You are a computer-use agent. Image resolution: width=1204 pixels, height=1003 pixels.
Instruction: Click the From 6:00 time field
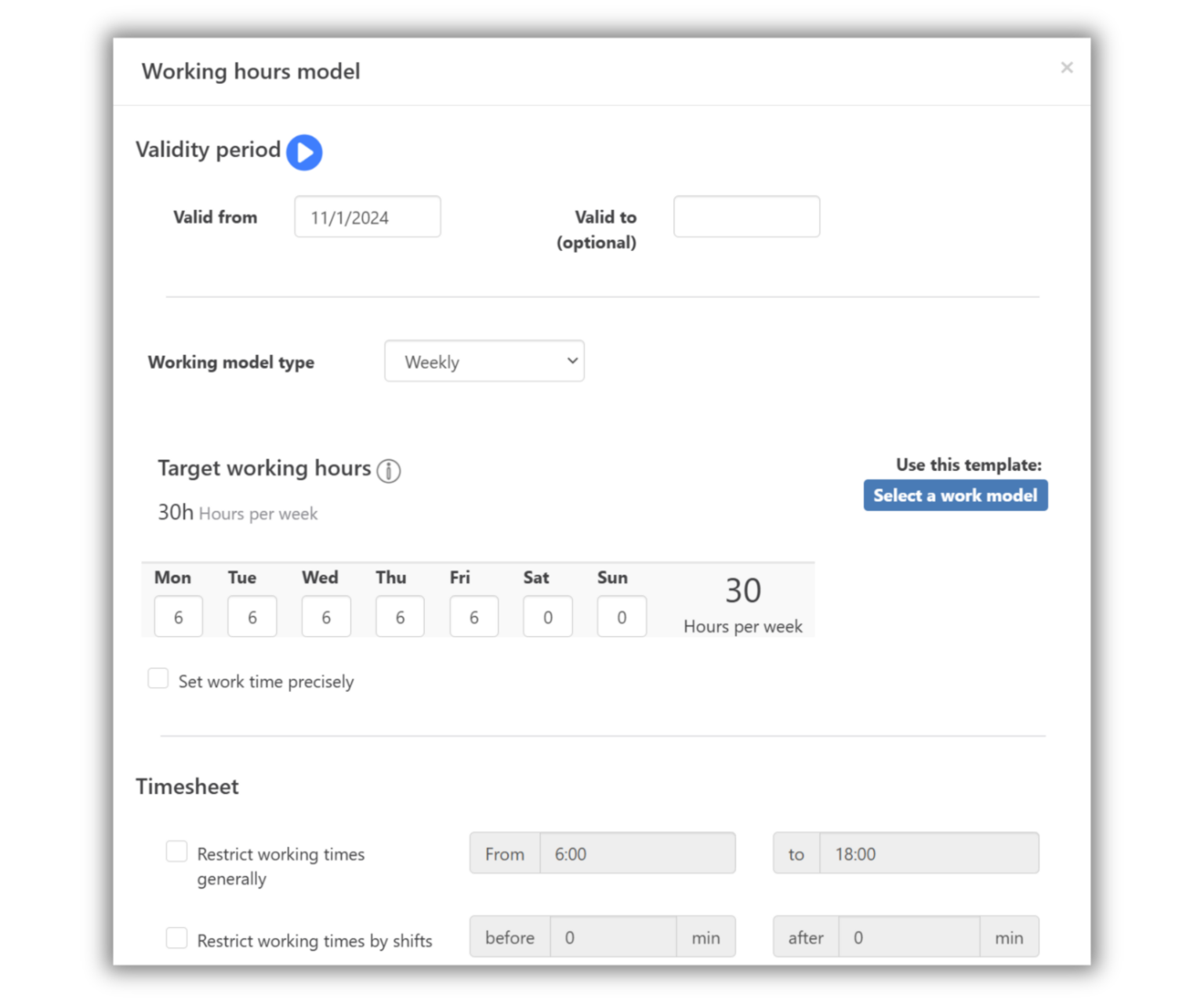tap(638, 853)
